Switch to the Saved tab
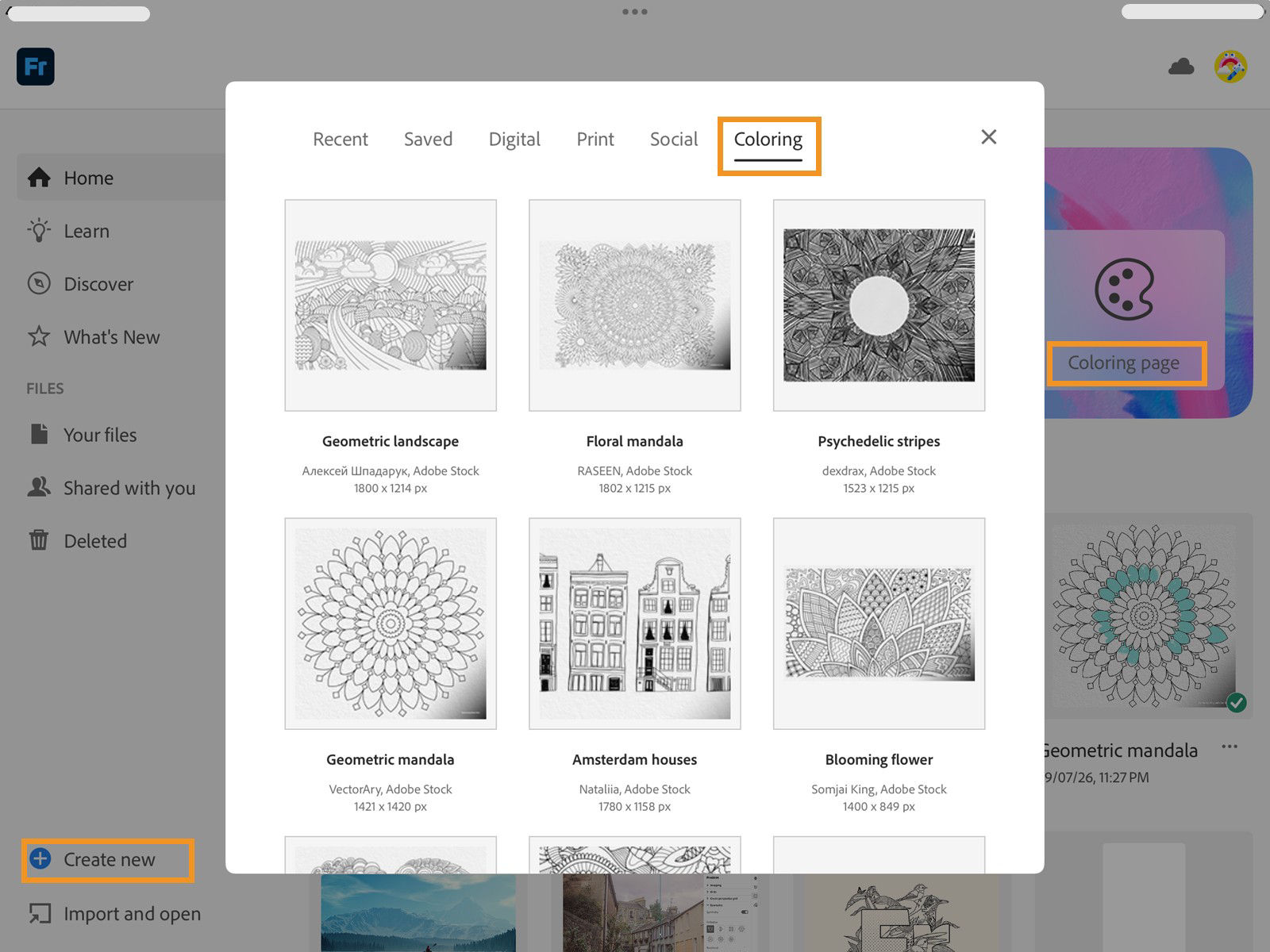Image resolution: width=1270 pixels, height=952 pixels. coord(428,140)
